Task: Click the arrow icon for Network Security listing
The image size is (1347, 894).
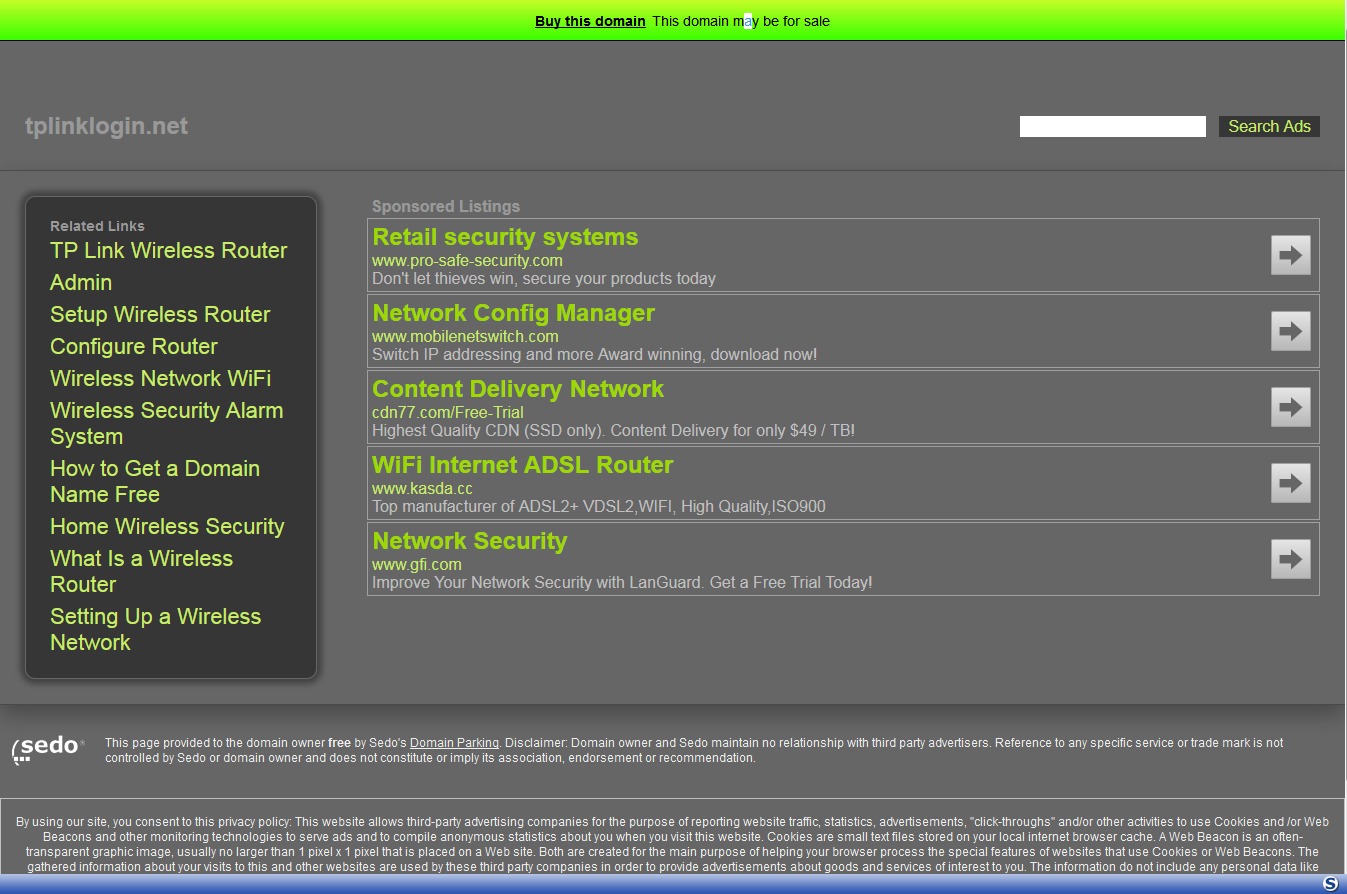Action: coord(1290,559)
